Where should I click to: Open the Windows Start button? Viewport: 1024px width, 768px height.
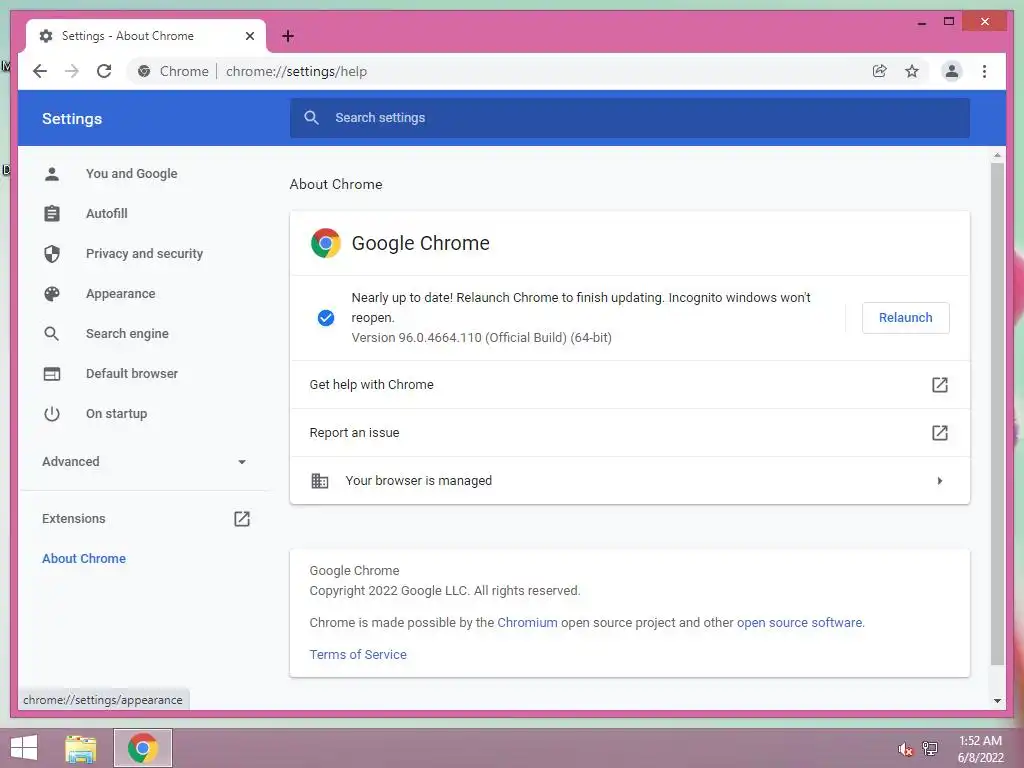click(x=24, y=748)
